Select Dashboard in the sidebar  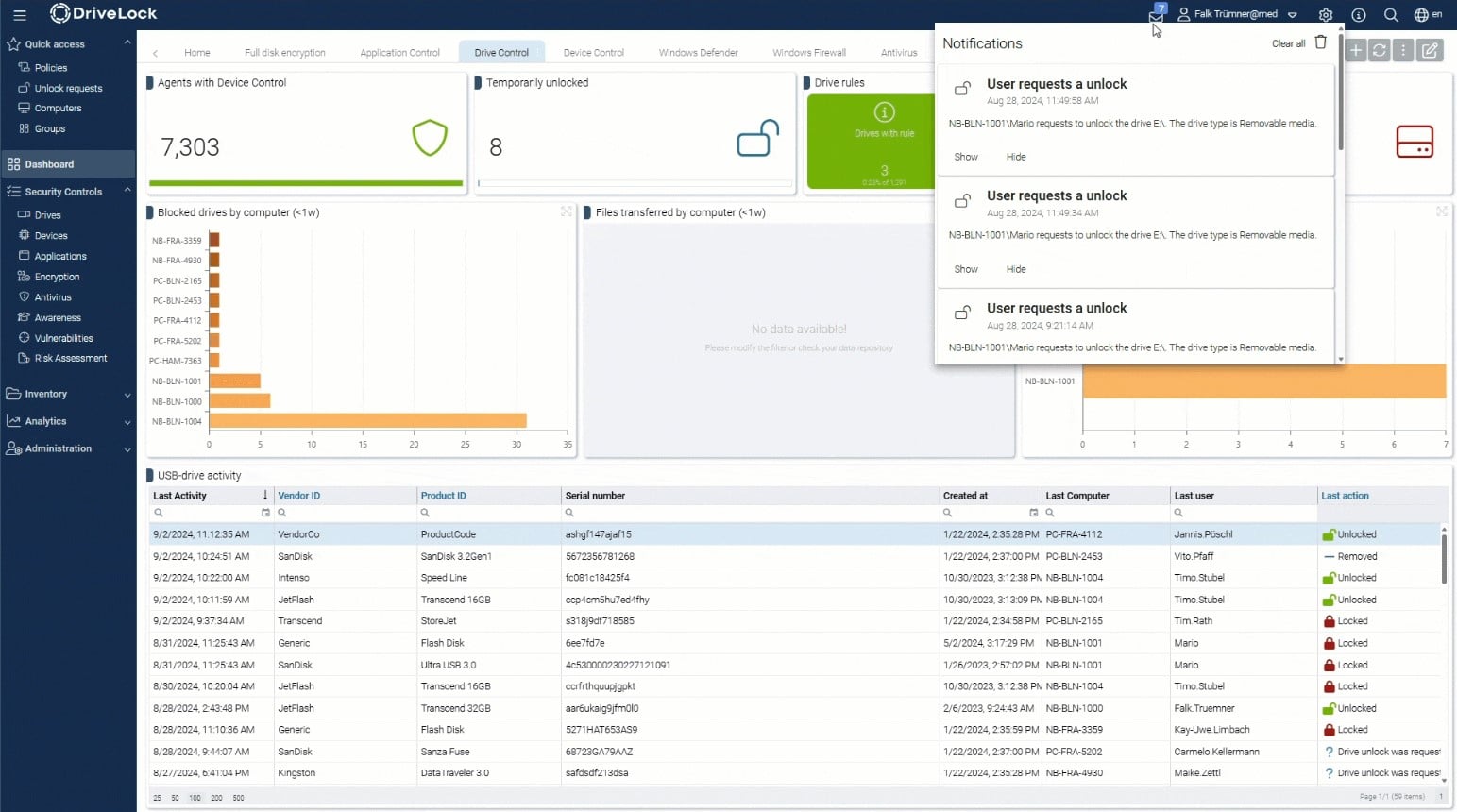coord(68,164)
